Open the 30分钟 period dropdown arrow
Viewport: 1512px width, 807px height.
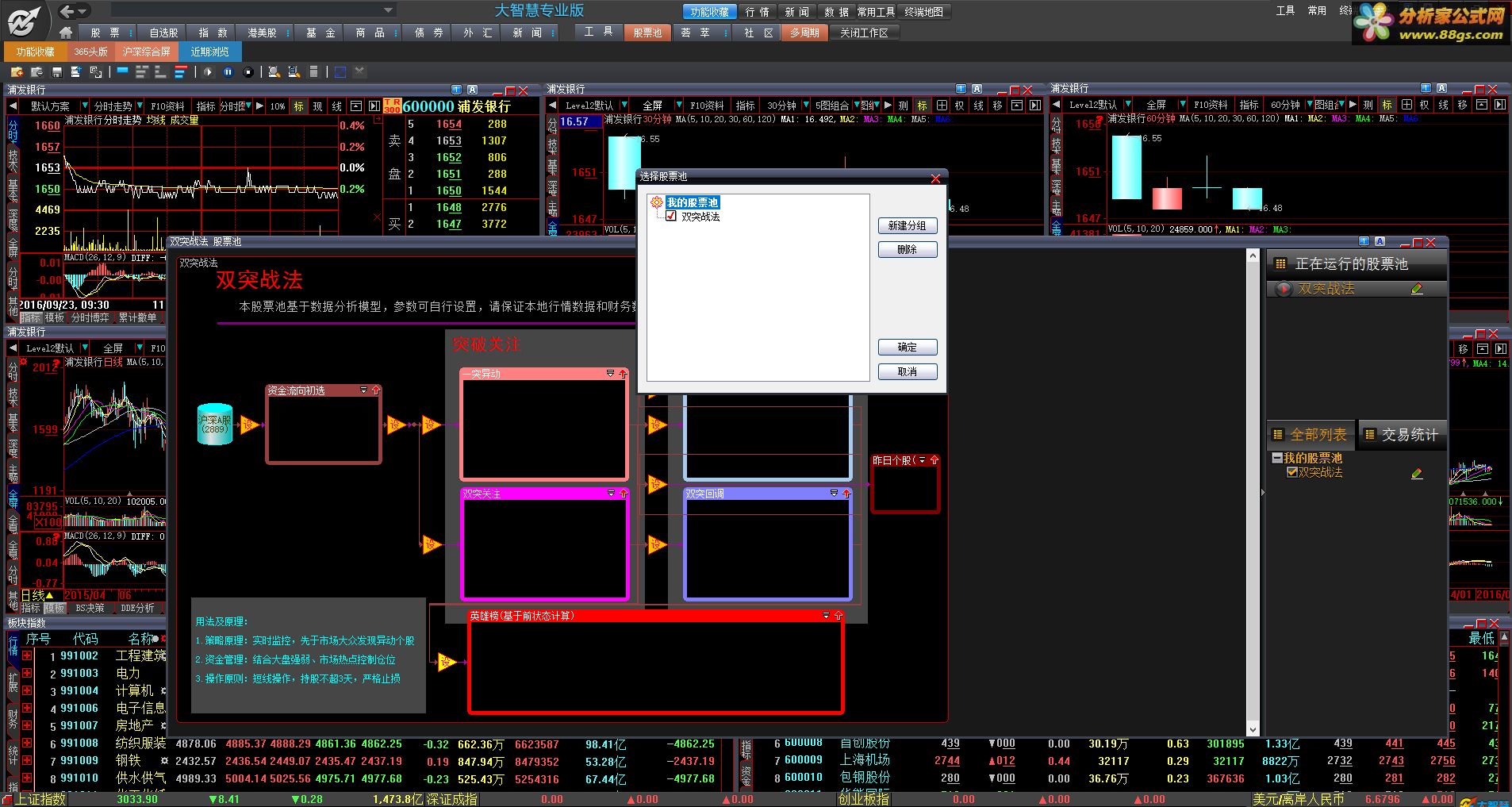[x=806, y=106]
